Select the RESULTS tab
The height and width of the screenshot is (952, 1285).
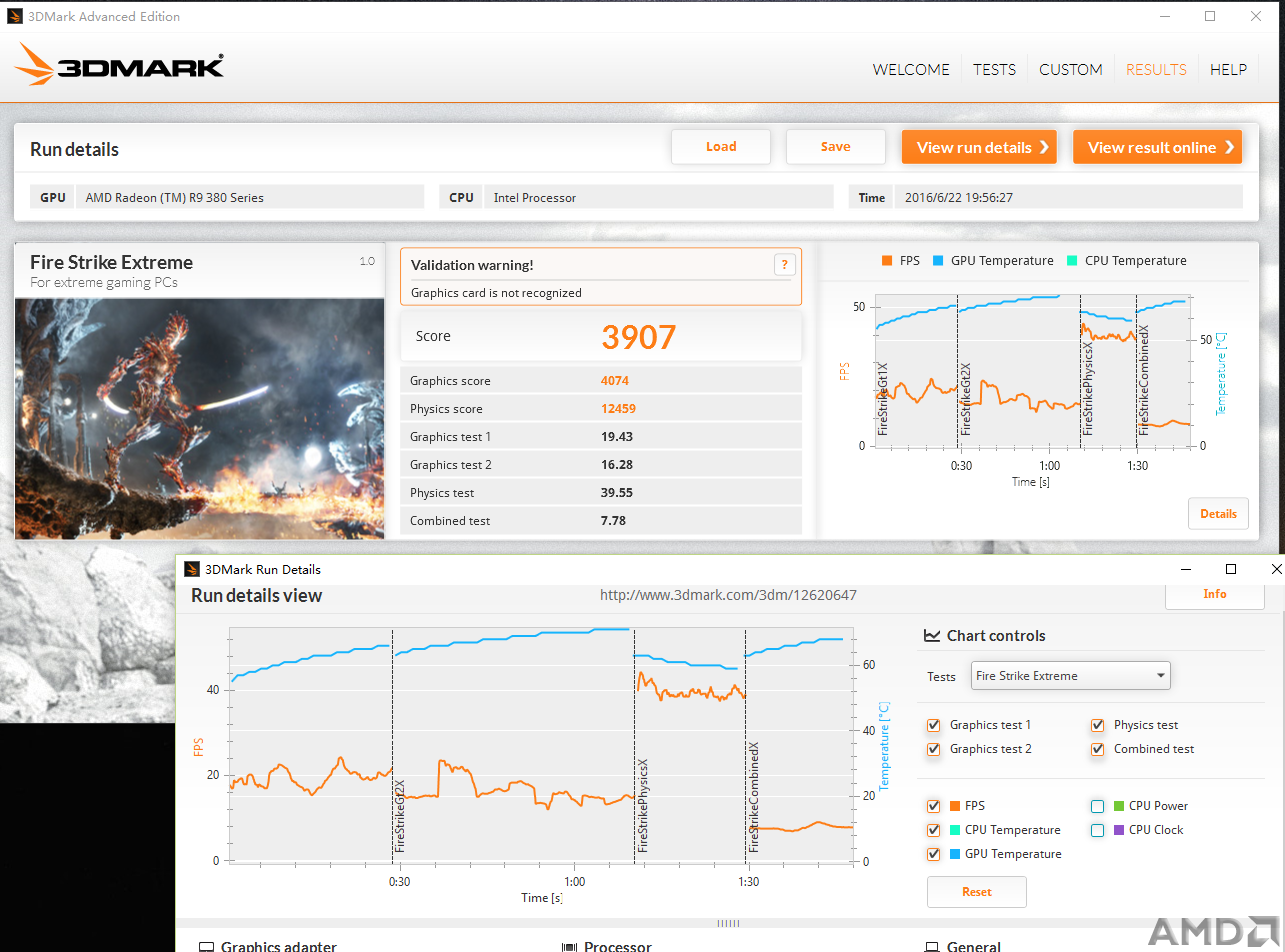tap(1156, 70)
